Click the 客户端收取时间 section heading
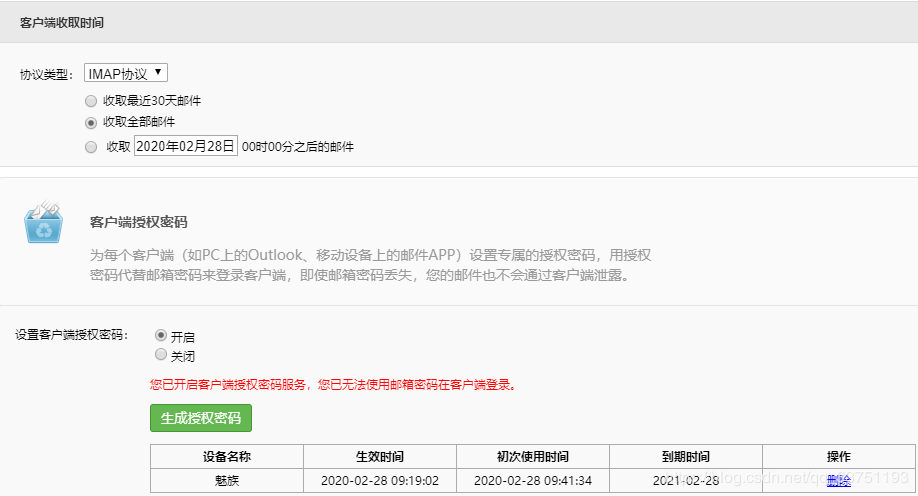The height and width of the screenshot is (496, 918). point(62,23)
